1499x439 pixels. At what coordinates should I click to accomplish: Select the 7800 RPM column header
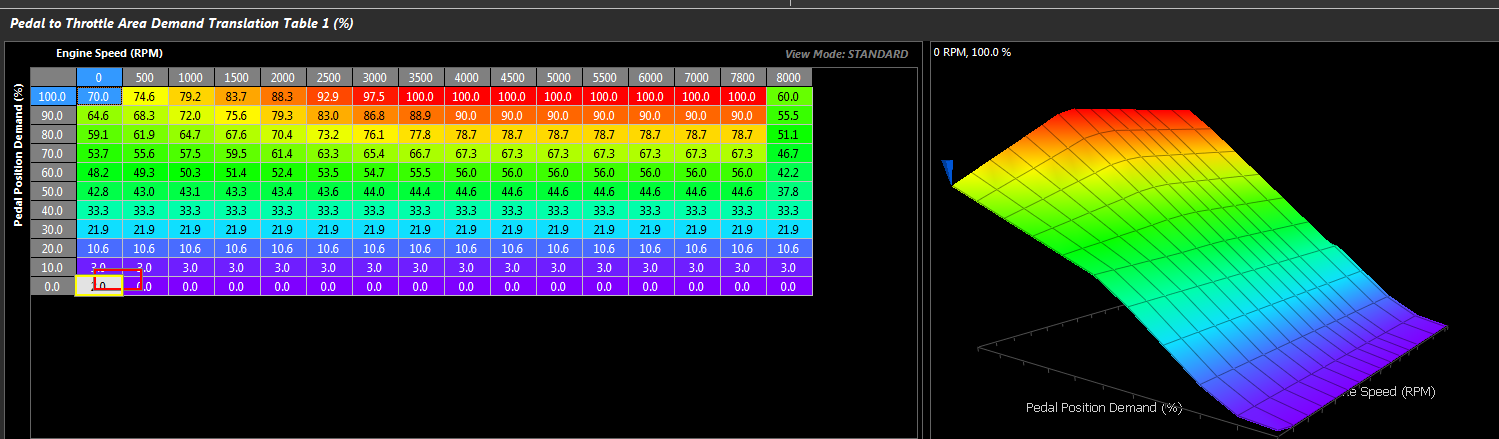tap(743, 77)
